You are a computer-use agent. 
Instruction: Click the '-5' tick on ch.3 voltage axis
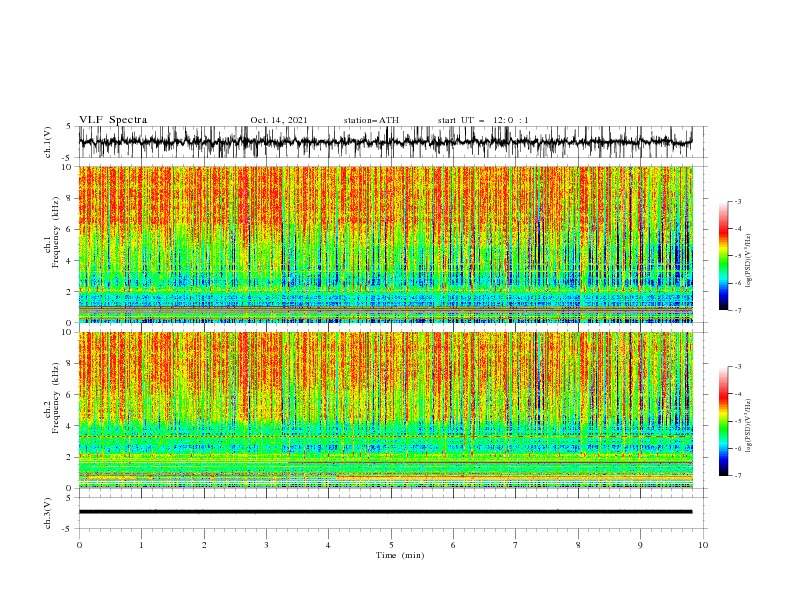click(x=68, y=529)
